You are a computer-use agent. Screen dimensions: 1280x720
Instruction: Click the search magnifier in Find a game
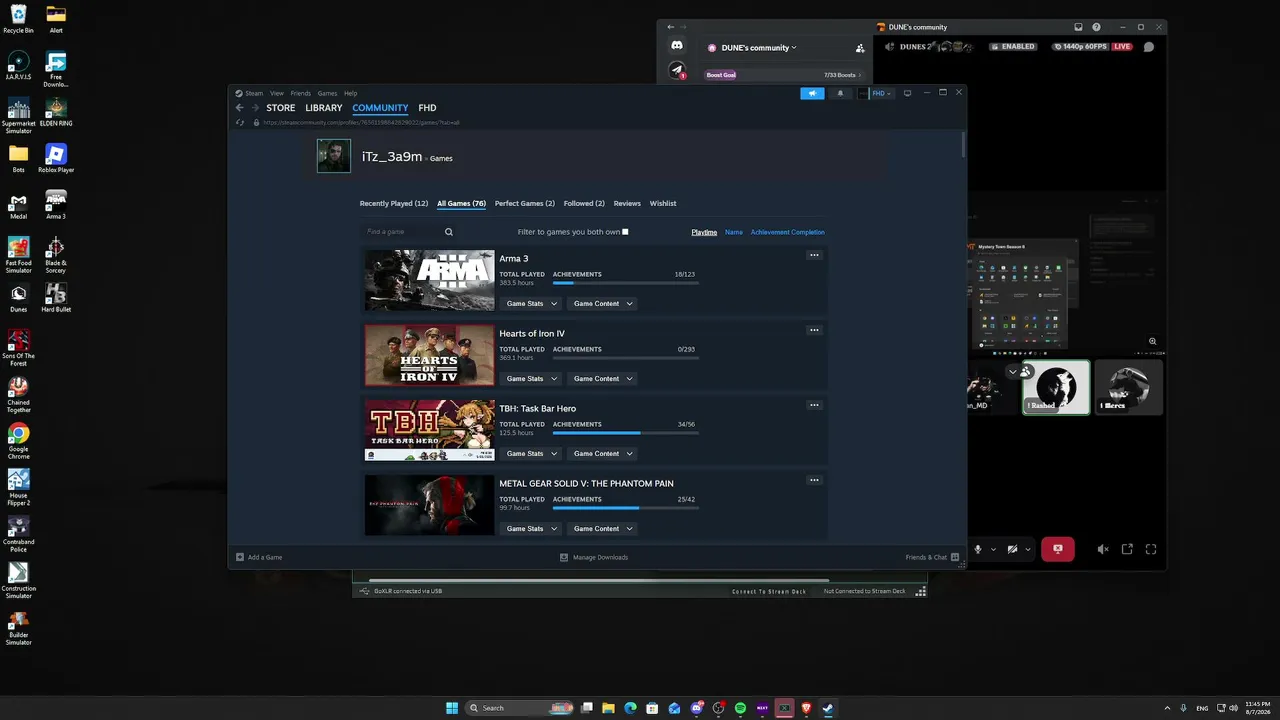[x=449, y=232]
